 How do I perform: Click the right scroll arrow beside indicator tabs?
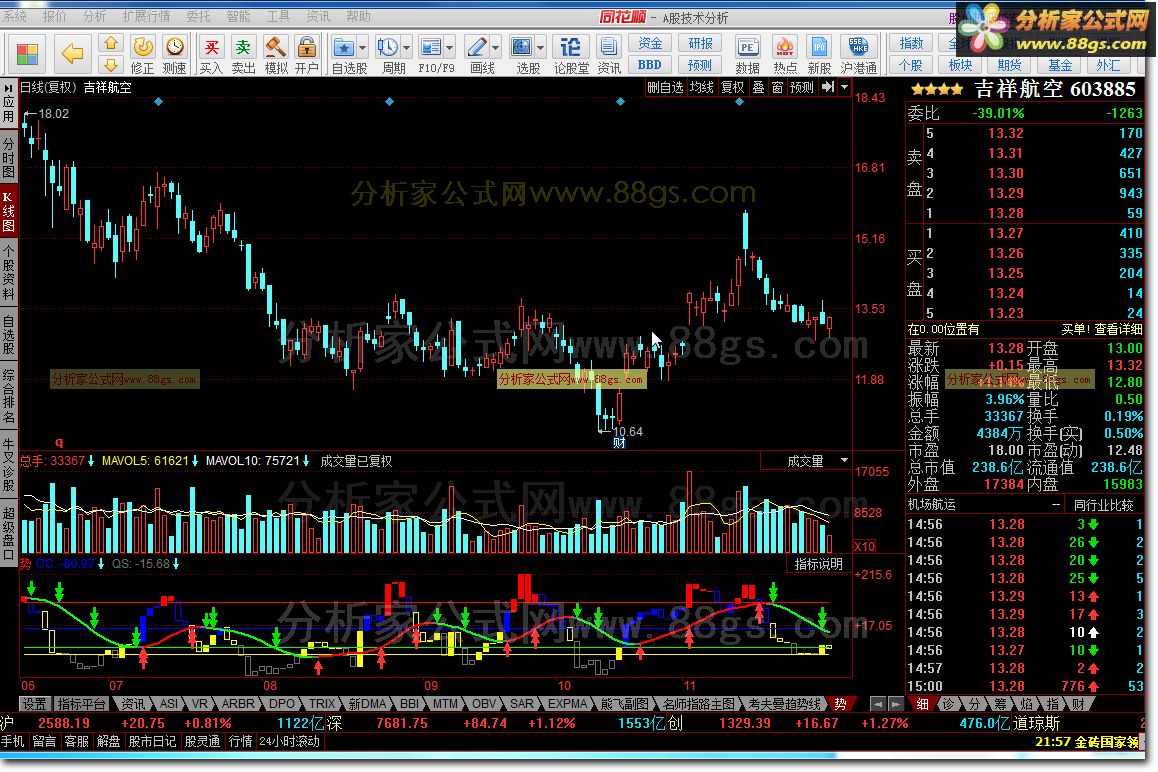point(895,704)
